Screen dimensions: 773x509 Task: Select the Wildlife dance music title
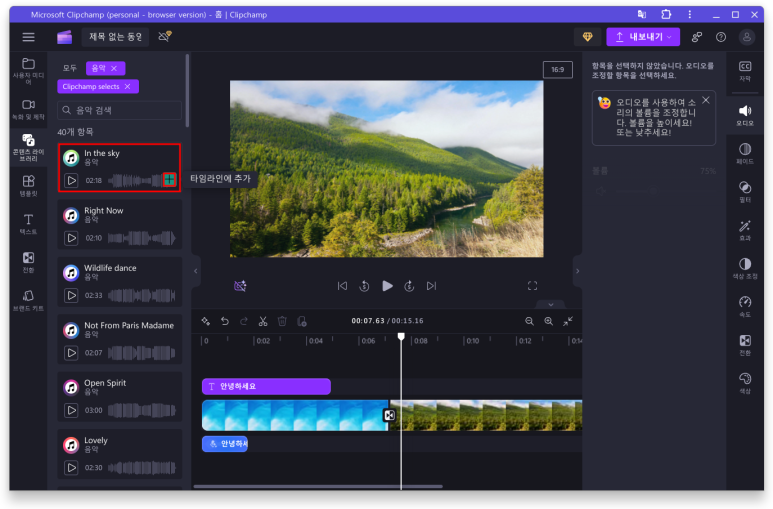(x=110, y=268)
